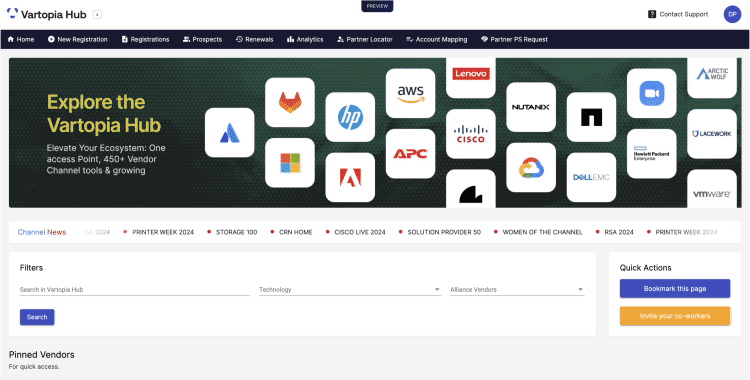The height and width of the screenshot is (380, 750).
Task: Open the Prospects menu item
Action: click(202, 39)
